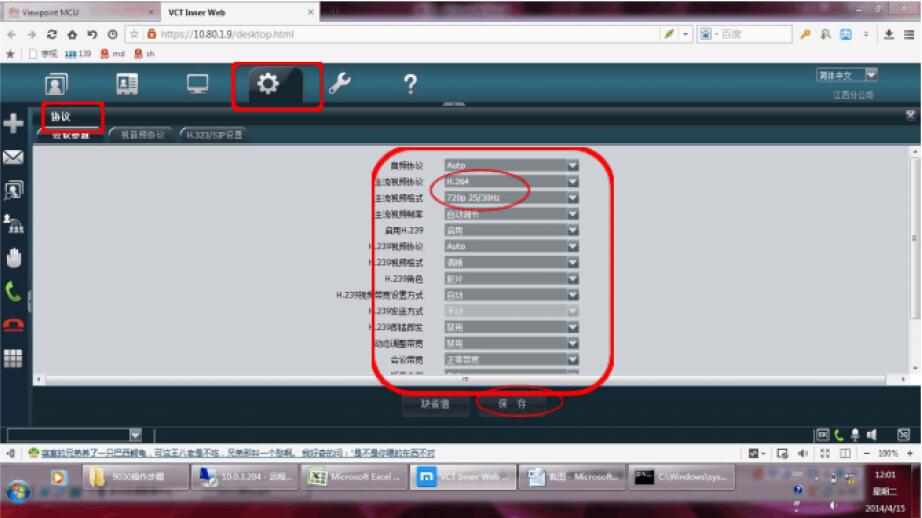Switch to the 视音频协议 tab
This screenshot has width=922, height=518.
pyautogui.click(x=138, y=134)
